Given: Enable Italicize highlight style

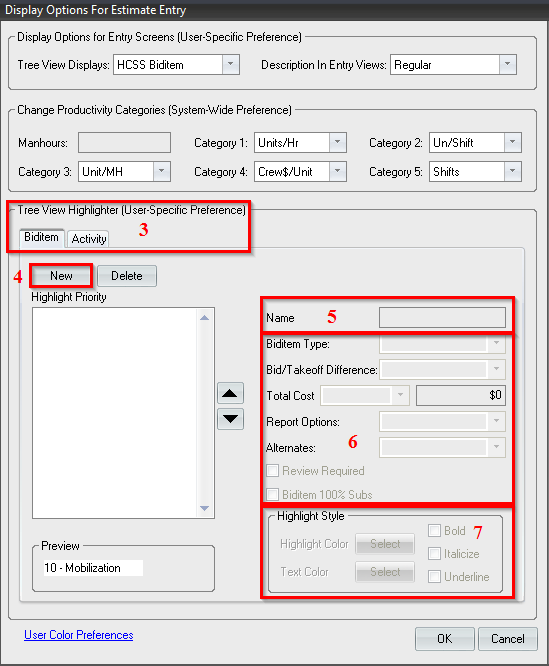Looking at the screenshot, I should tap(434, 553).
